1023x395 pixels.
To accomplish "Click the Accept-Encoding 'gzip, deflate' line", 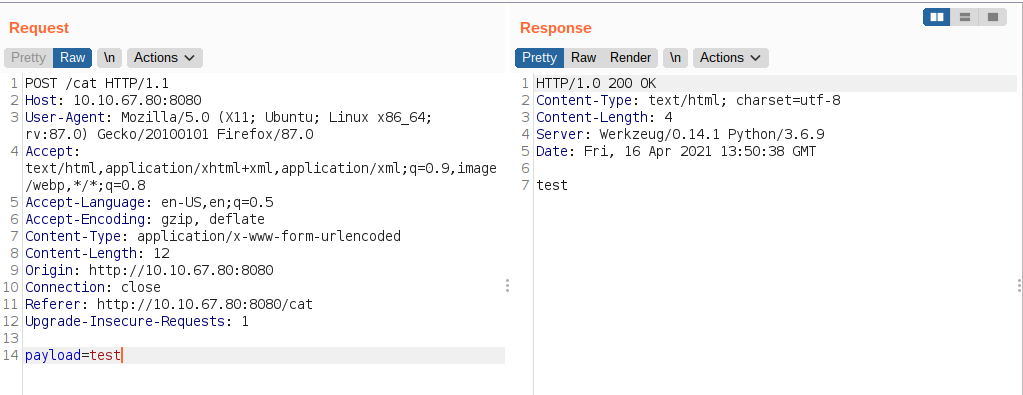I will 145,219.
